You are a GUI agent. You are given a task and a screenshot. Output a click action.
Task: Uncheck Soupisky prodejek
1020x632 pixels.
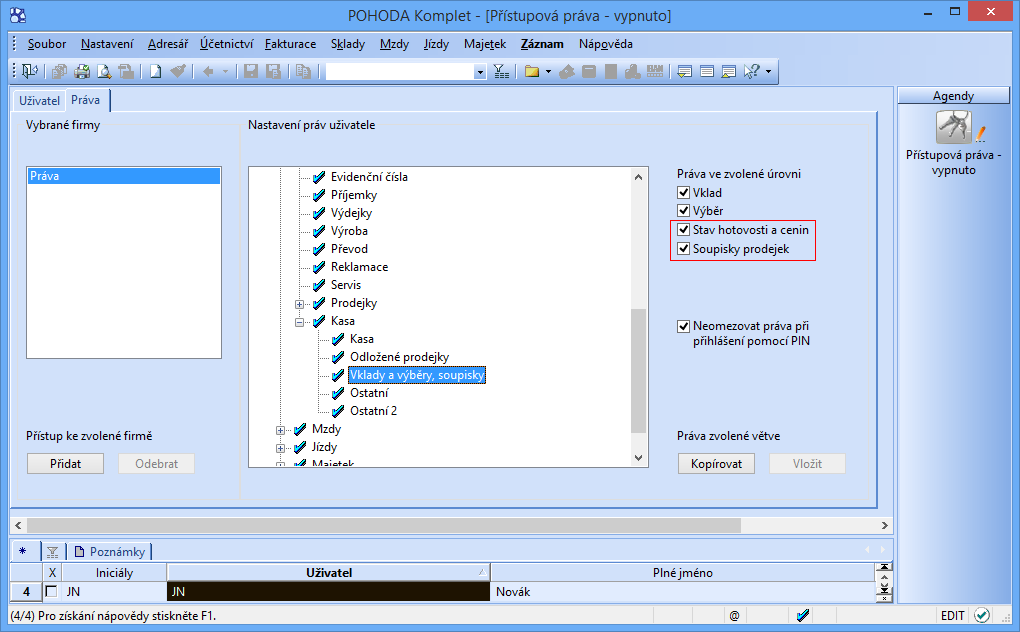[x=683, y=248]
